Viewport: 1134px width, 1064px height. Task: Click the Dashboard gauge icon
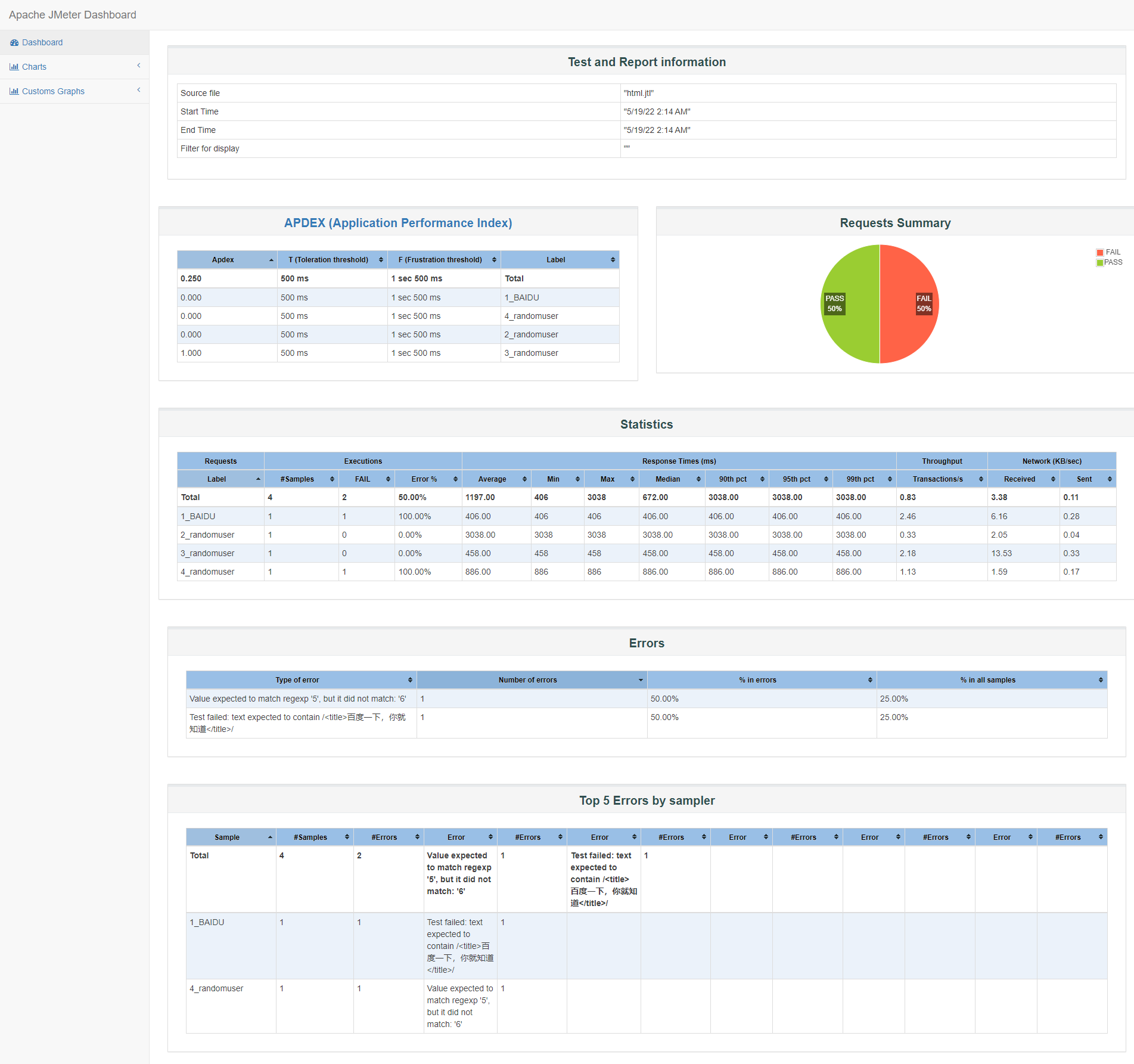pos(14,42)
